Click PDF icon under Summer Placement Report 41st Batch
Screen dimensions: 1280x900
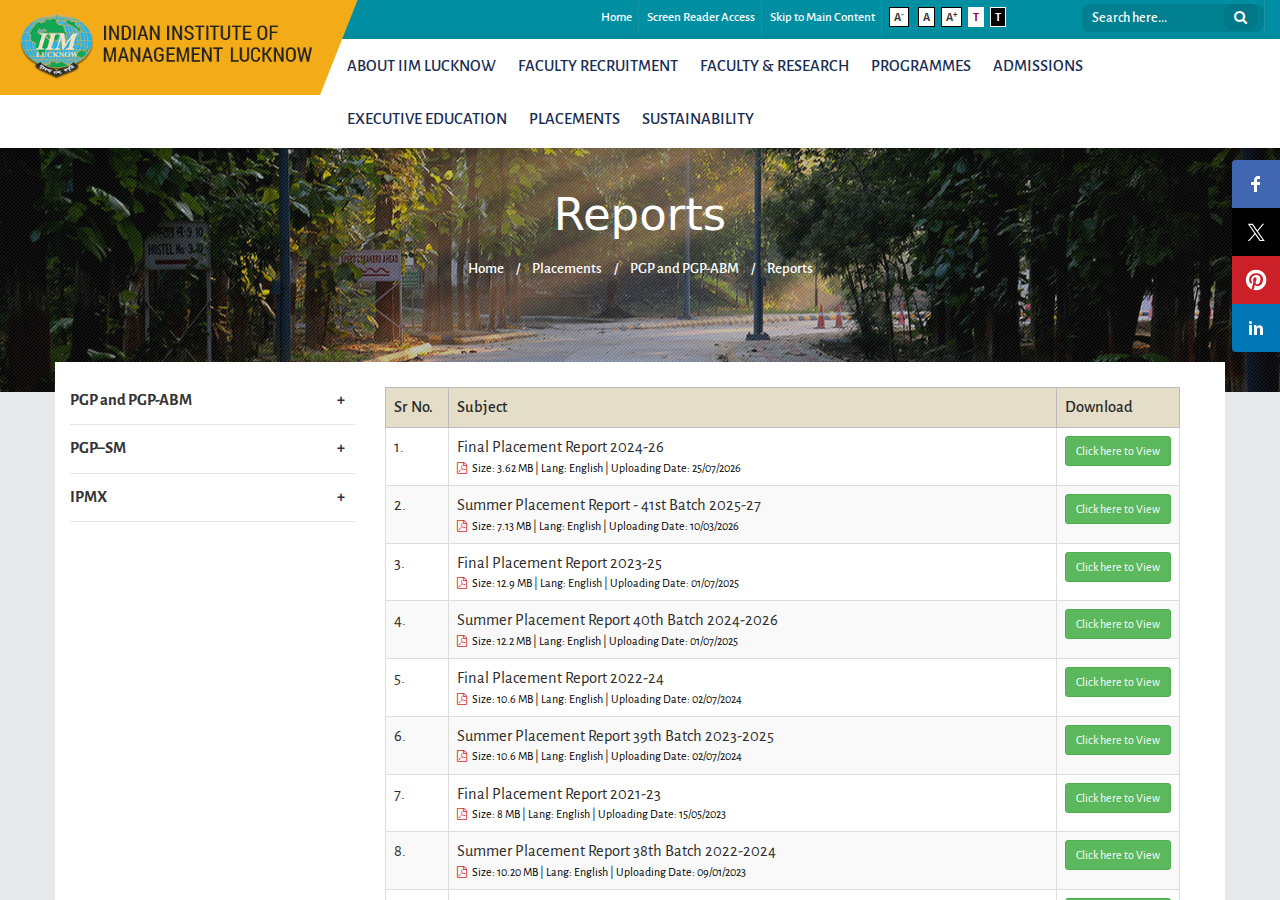tap(462, 526)
